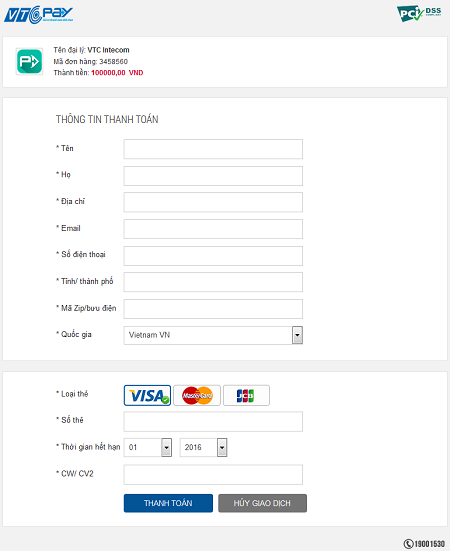Screen dimensions: 450x551
Task: Focus the Tên first name field
Action: click(x=213, y=149)
